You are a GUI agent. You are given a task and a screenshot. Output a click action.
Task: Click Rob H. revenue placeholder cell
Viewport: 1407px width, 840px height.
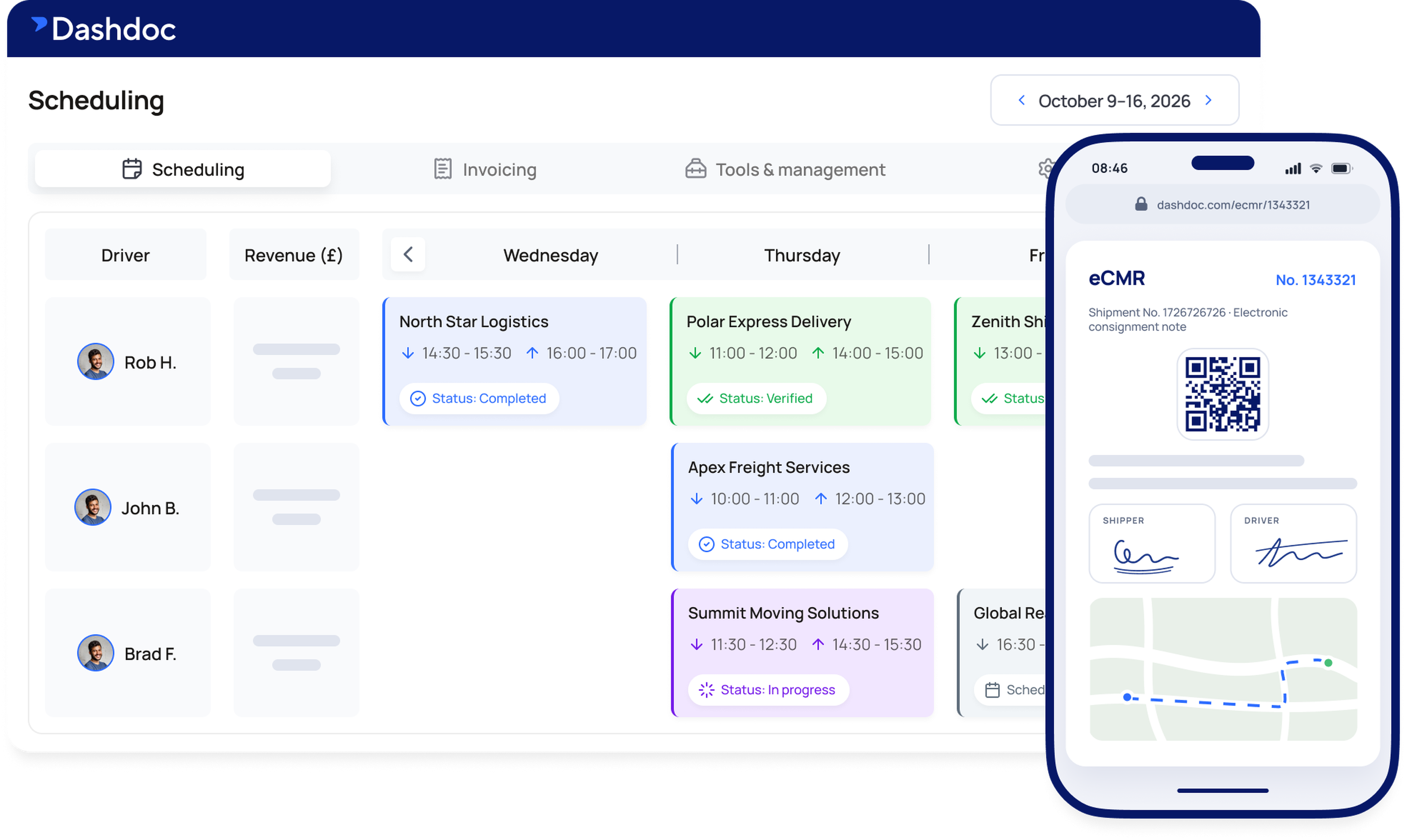click(x=296, y=362)
